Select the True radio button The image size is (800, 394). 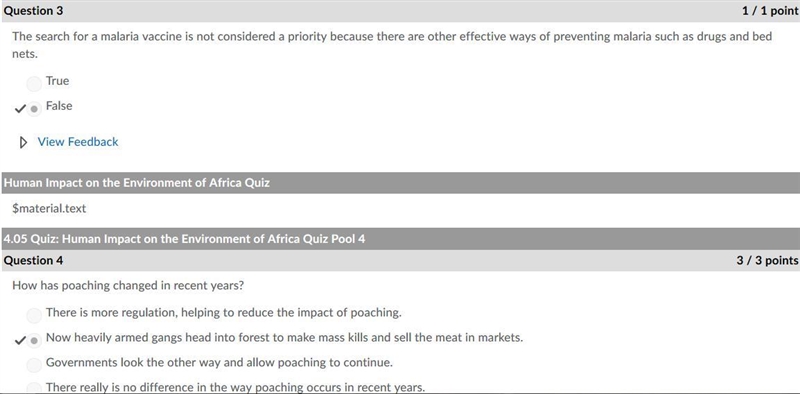34,84
